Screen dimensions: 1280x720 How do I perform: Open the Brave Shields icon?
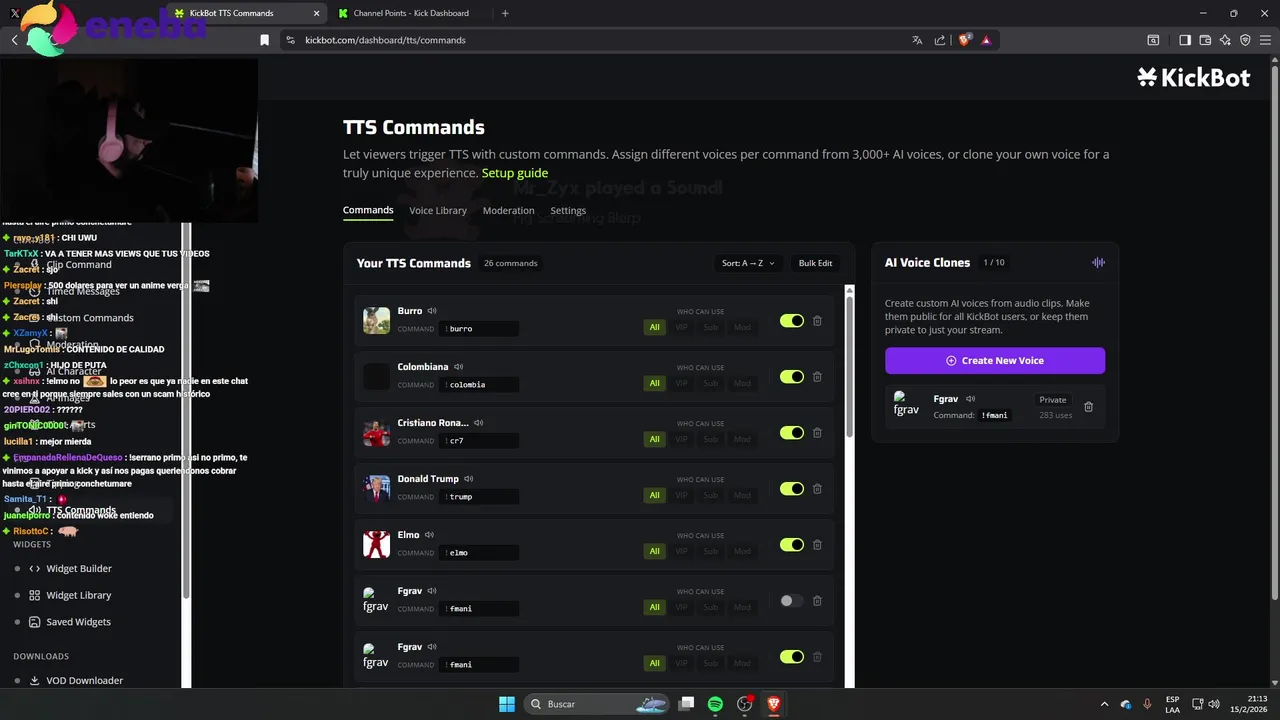click(965, 40)
